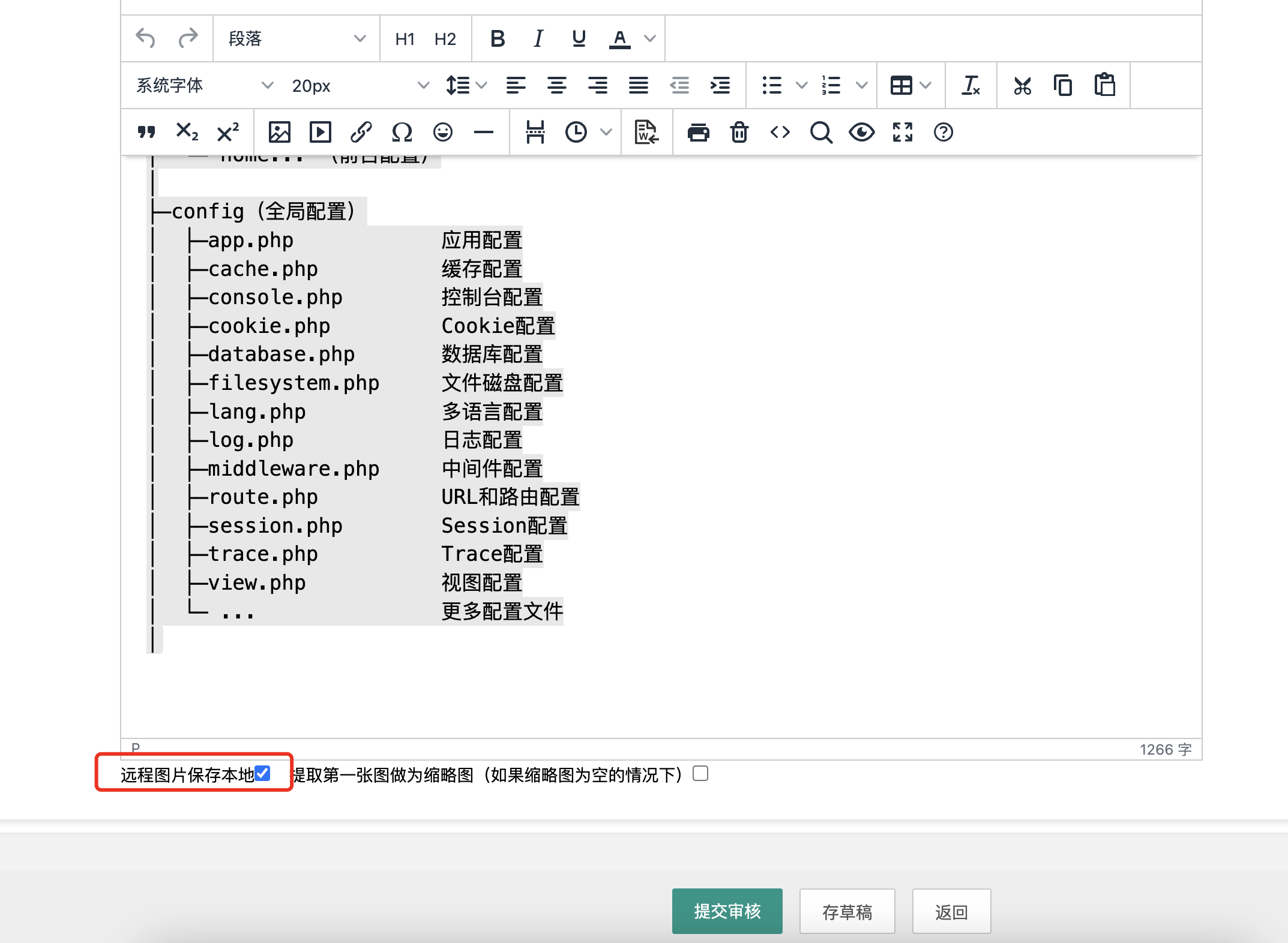Align text right
1288x943 pixels.
click(597, 86)
